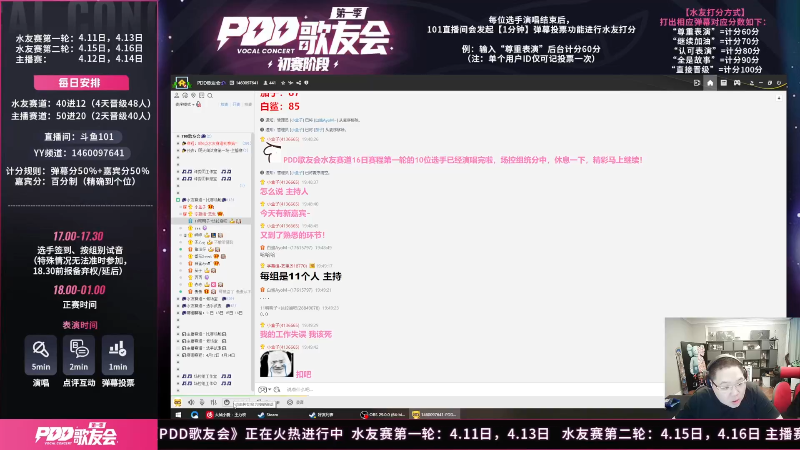Click the highlighted user row in channel list
Image resolution: width=800 pixels, height=450 pixels.
(213, 221)
